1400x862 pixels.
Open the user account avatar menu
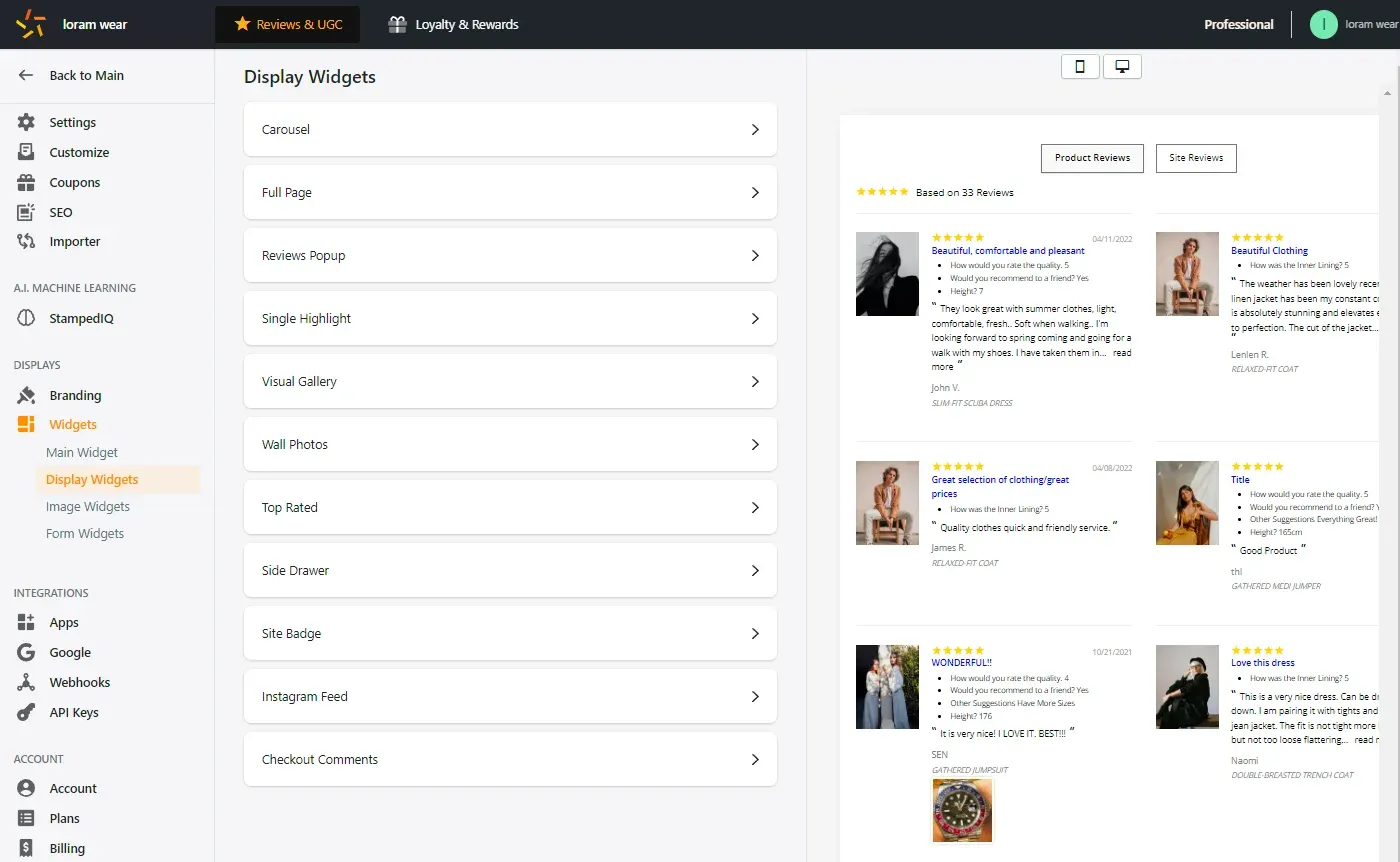[1323, 24]
